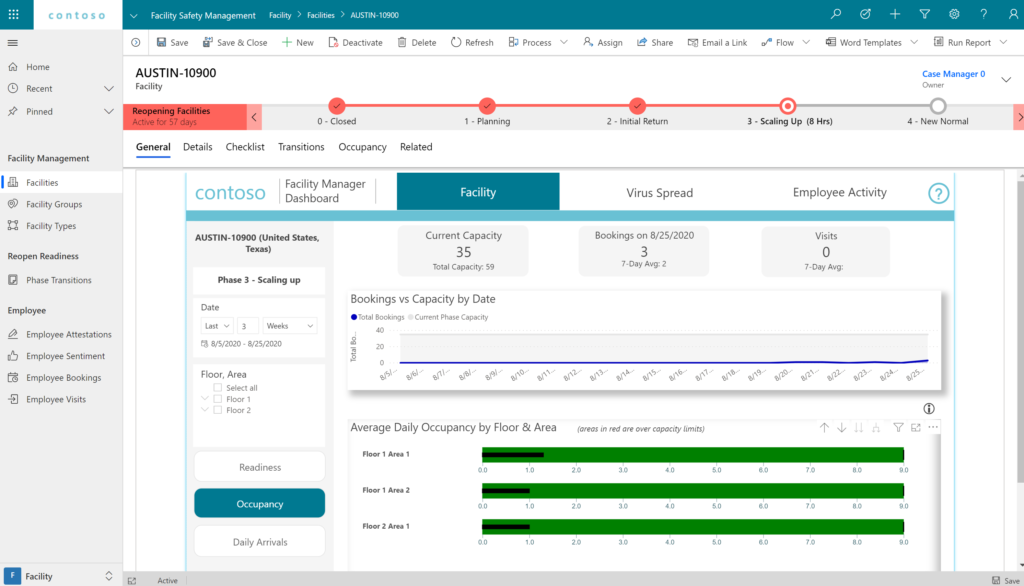This screenshot has width=1024, height=586.
Task: Check the Select all floors checkbox
Action: 218,387
